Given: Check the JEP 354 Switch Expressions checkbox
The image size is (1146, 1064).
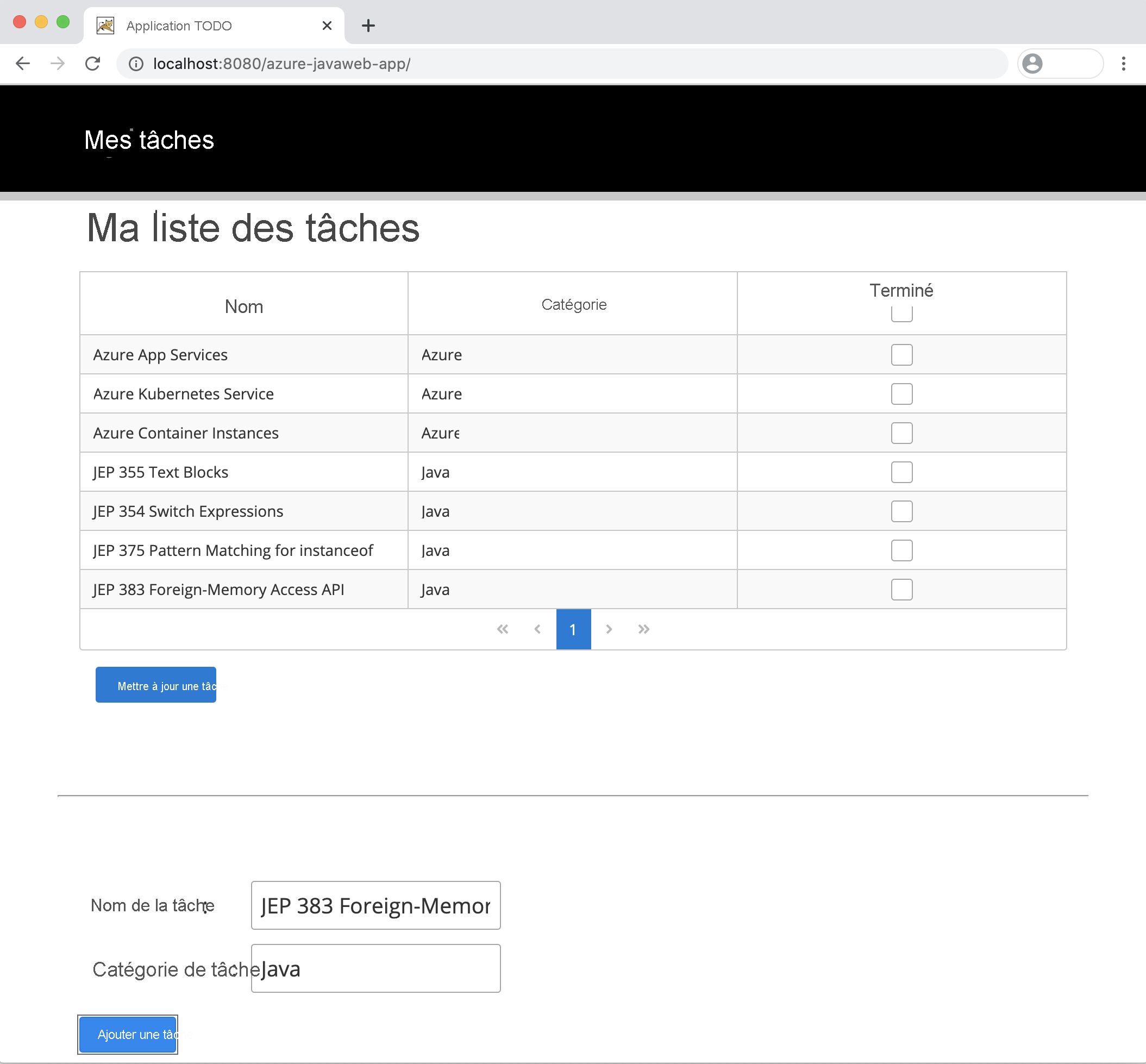Looking at the screenshot, I should click(x=901, y=511).
